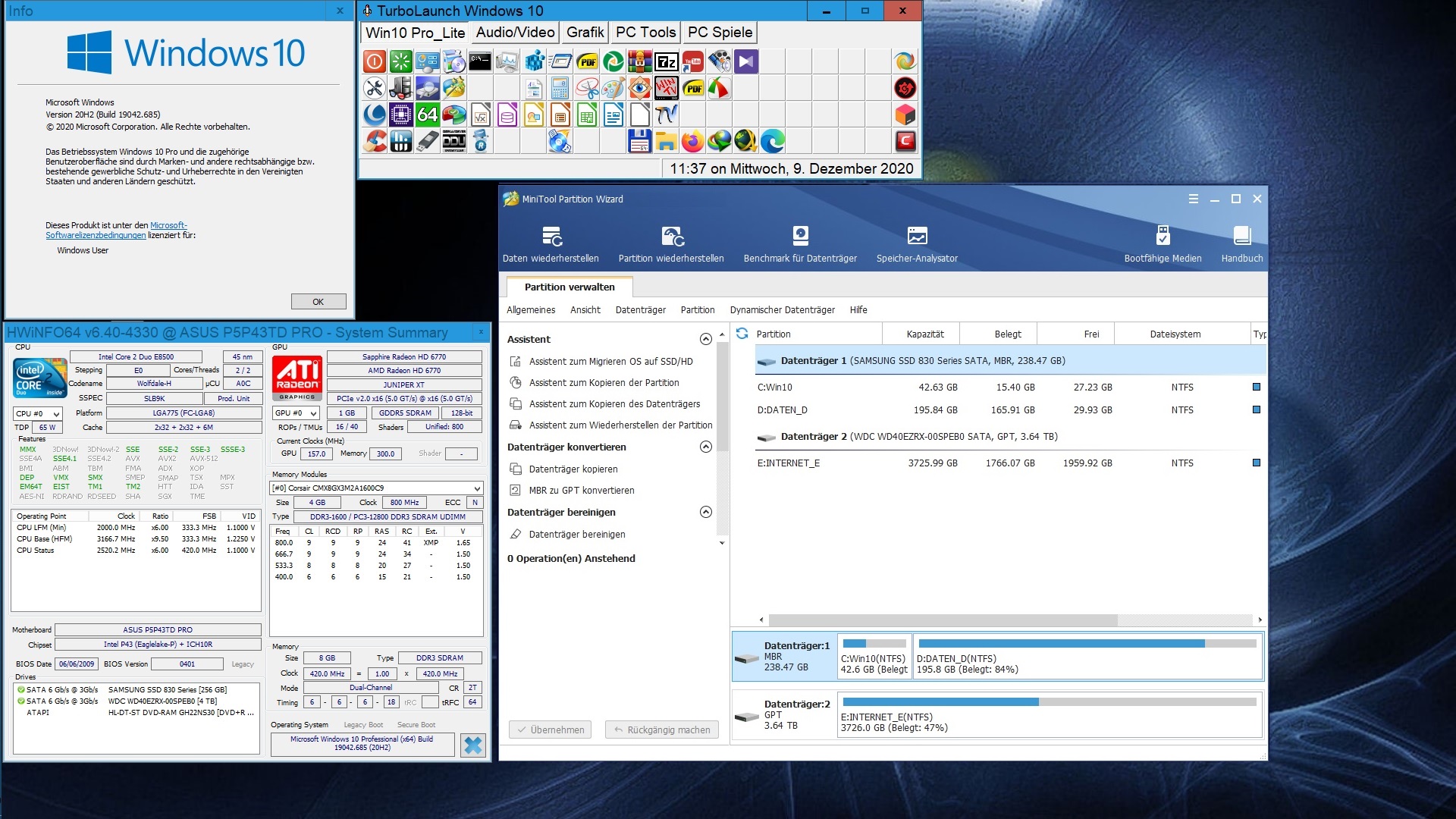This screenshot has width=1456, height=819.
Task: Open the CPU #0 selector dropdown
Action: (x=38, y=414)
